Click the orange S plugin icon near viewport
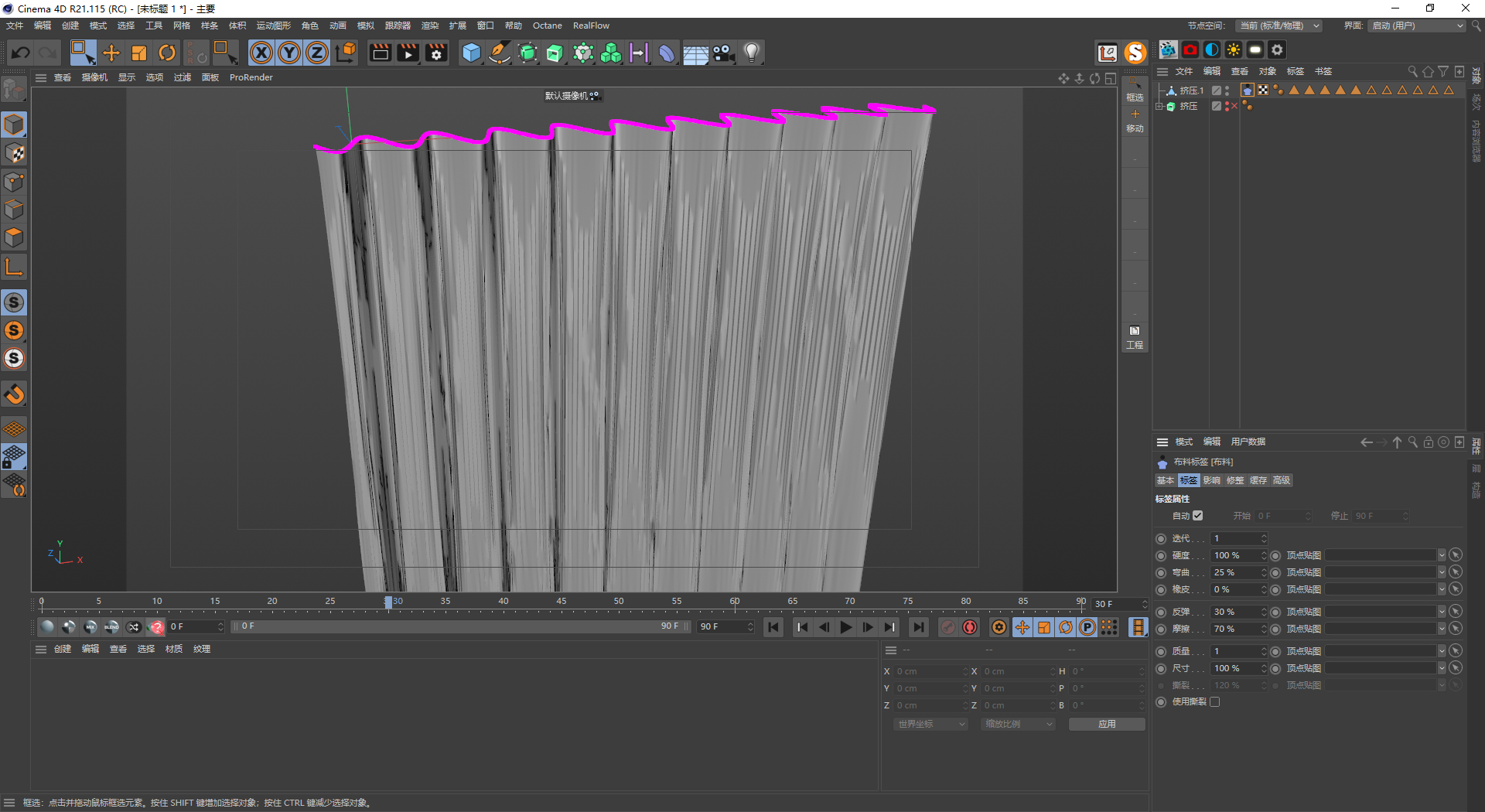 1135,53
